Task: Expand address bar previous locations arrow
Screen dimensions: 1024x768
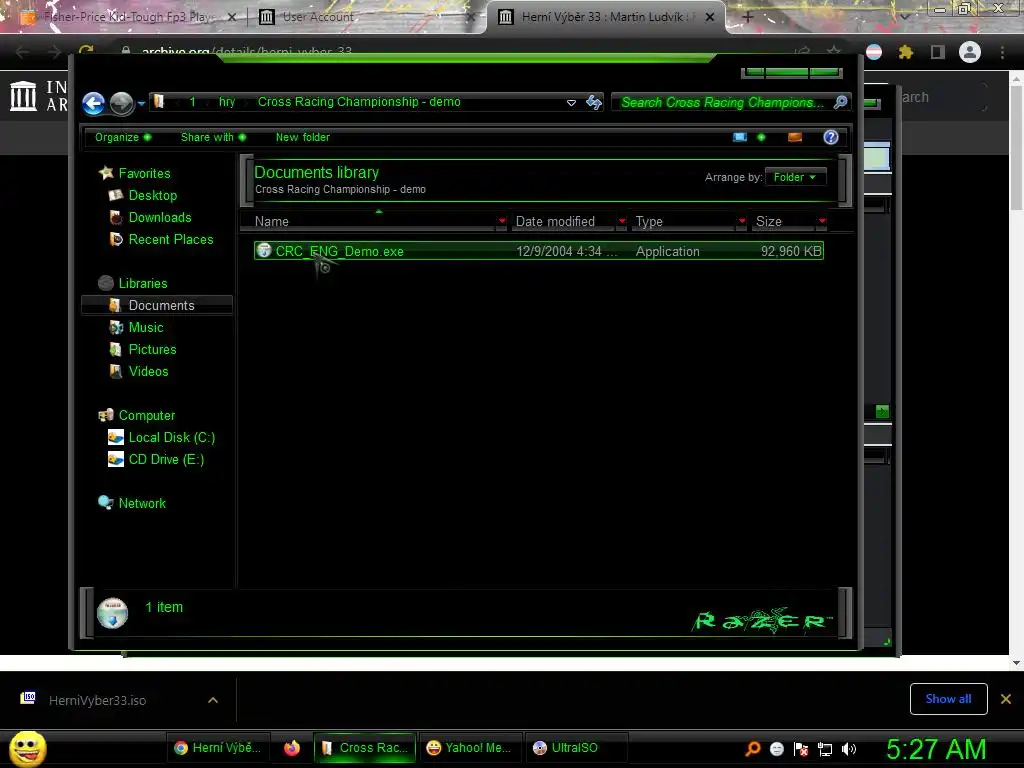Action: (x=571, y=103)
